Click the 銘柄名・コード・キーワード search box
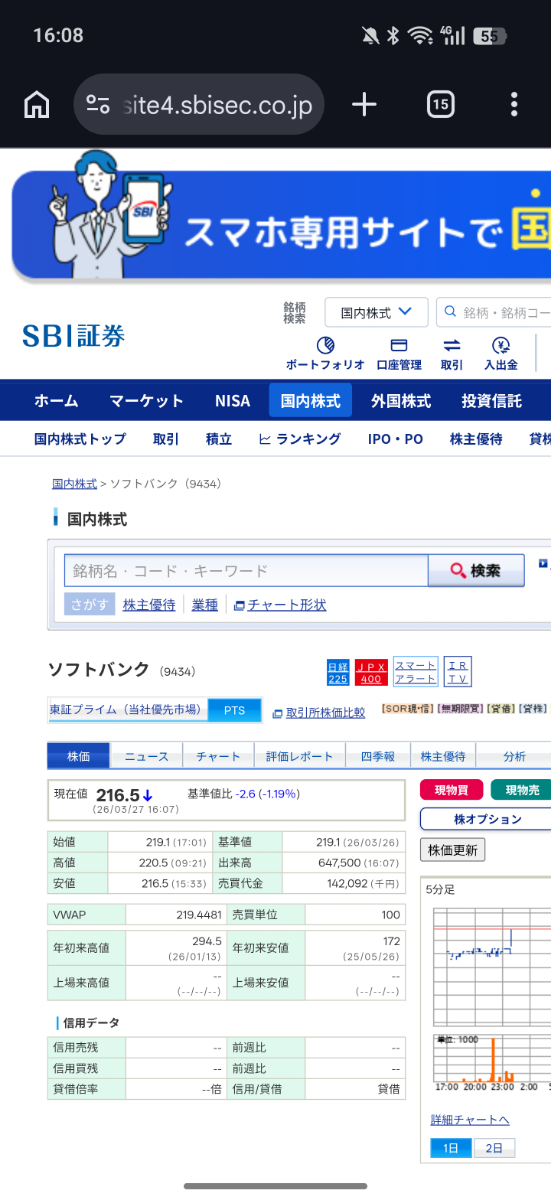This screenshot has height=1200, width=551. coord(246,571)
